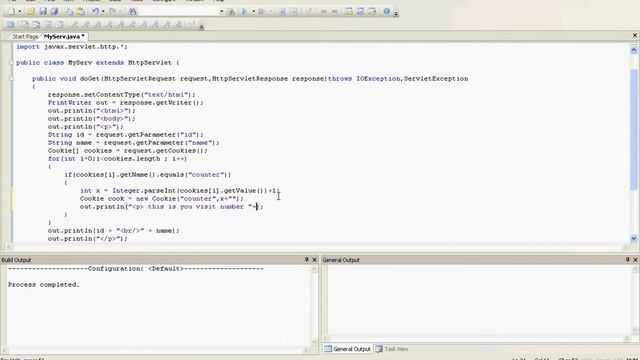Switch to the Start Page tab
Image resolution: width=640 pixels, height=360 pixels.
click(25, 36)
